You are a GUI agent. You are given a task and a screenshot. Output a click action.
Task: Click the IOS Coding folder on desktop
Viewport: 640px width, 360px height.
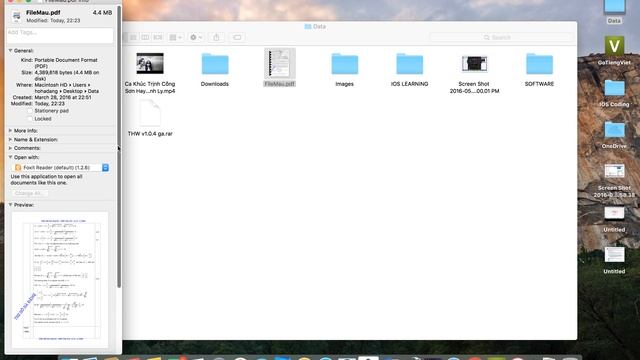point(614,88)
